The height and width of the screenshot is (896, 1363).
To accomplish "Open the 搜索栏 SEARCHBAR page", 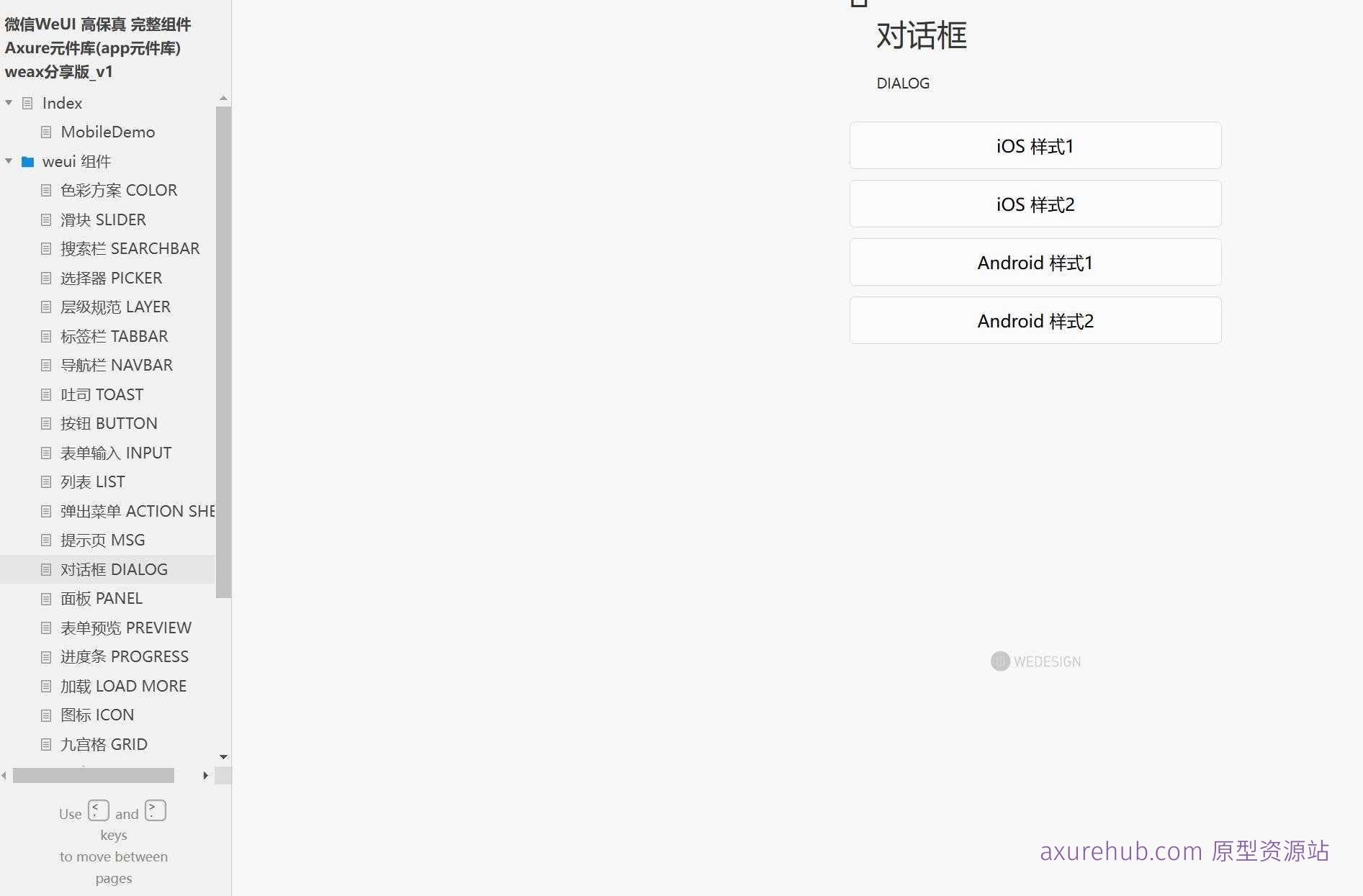I will click(130, 248).
